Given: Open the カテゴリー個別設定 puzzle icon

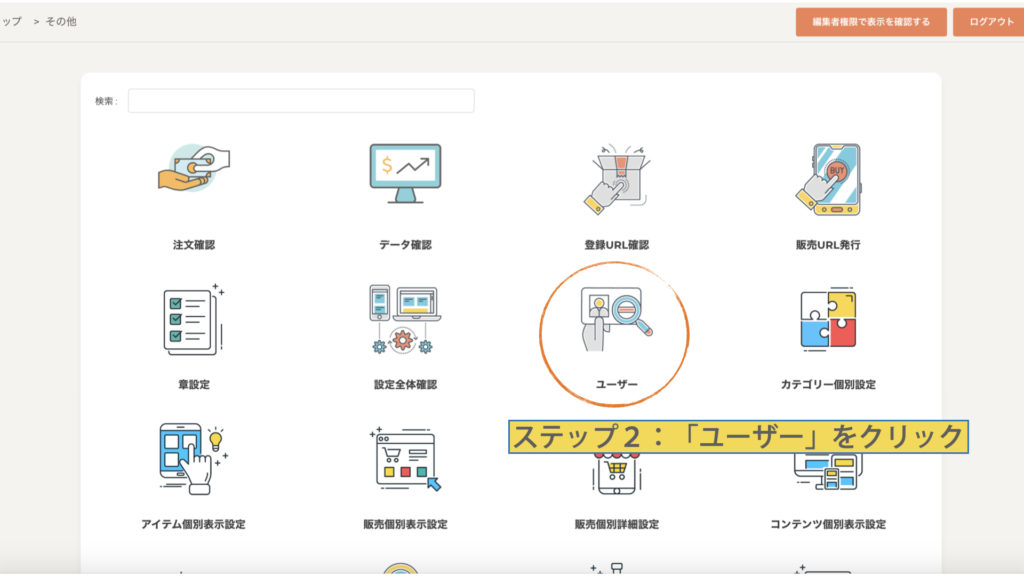Looking at the screenshot, I should point(828,319).
